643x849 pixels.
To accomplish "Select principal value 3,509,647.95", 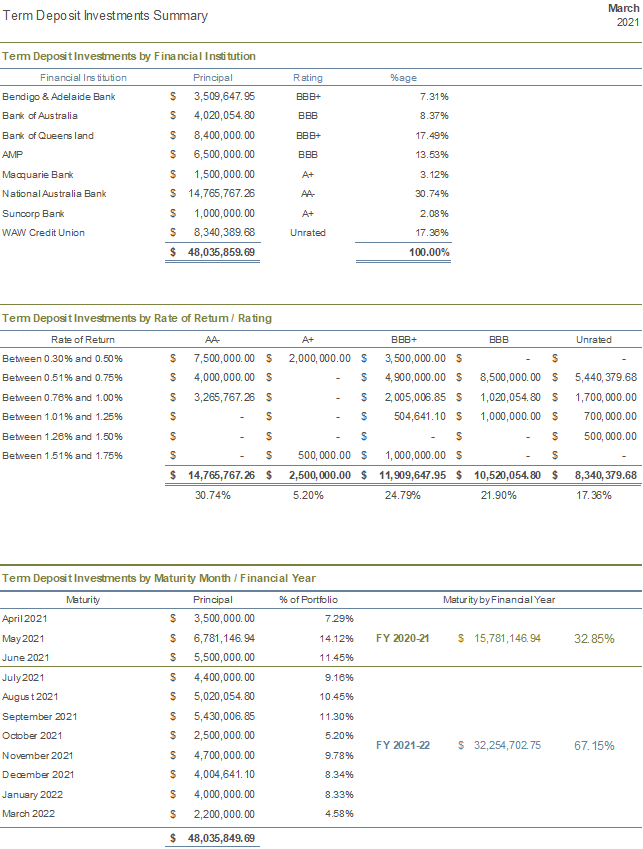I will coord(224,96).
